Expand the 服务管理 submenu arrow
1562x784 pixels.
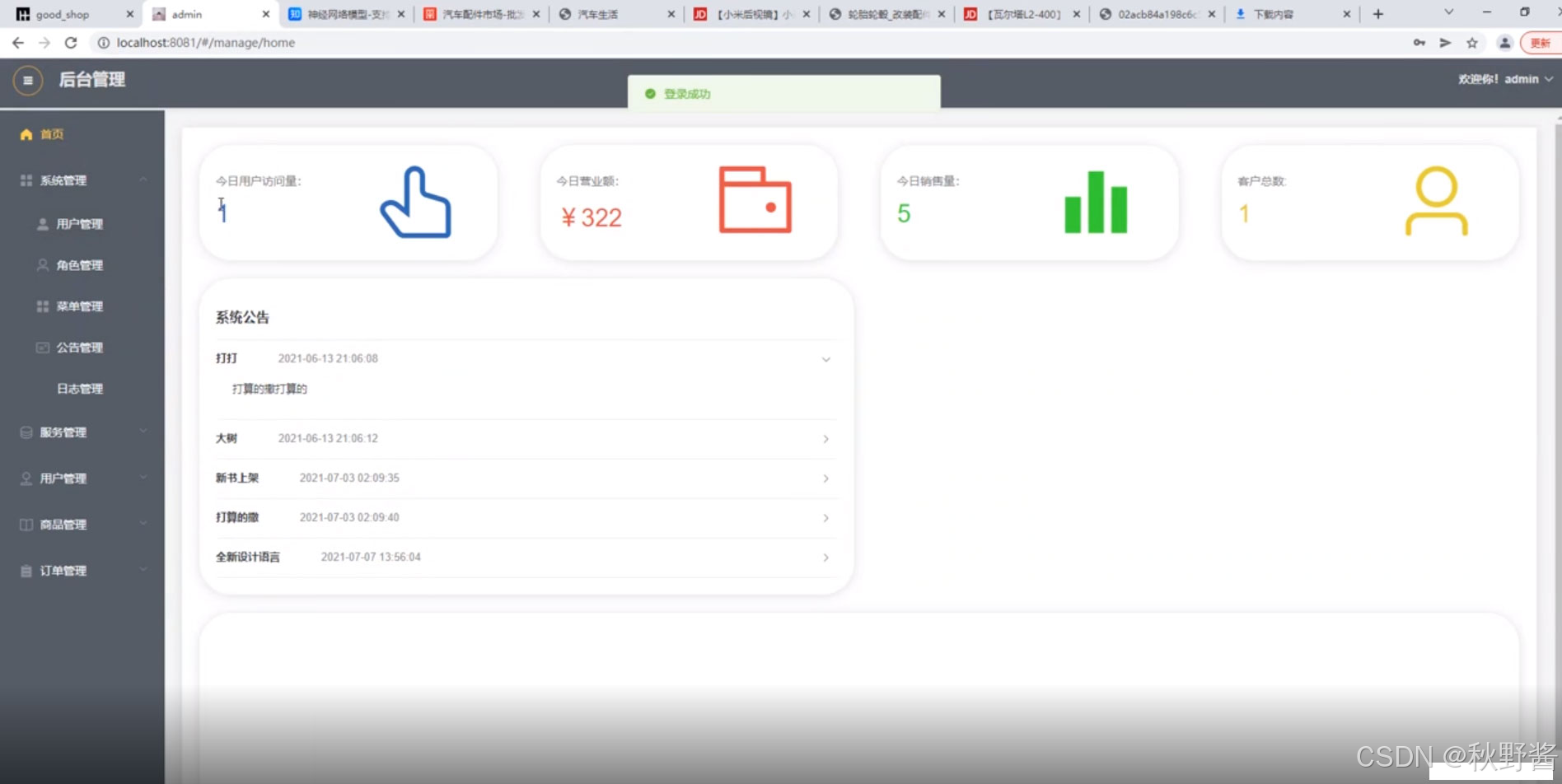pos(143,432)
